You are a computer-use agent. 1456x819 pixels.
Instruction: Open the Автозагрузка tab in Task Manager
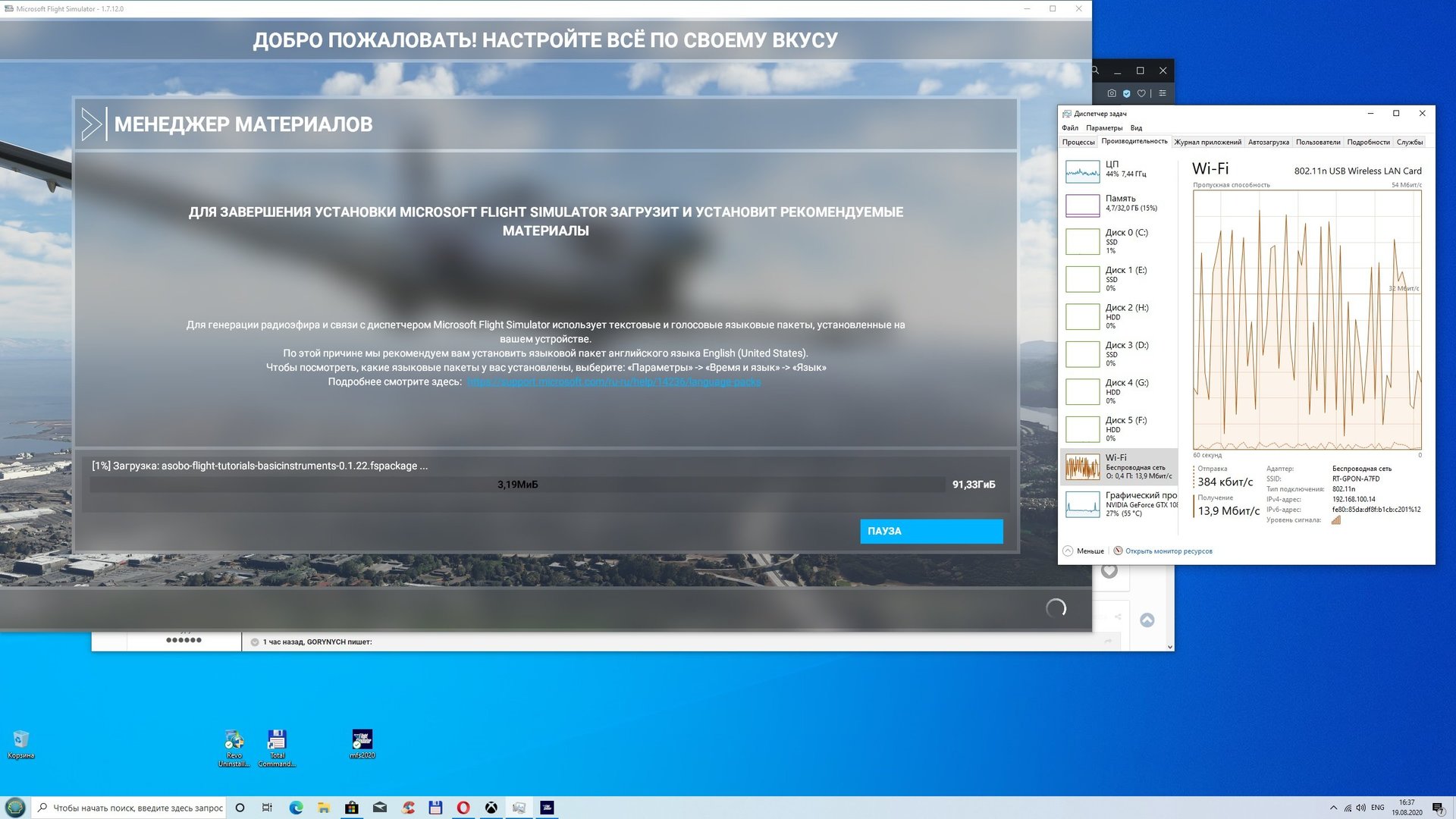[x=1268, y=142]
